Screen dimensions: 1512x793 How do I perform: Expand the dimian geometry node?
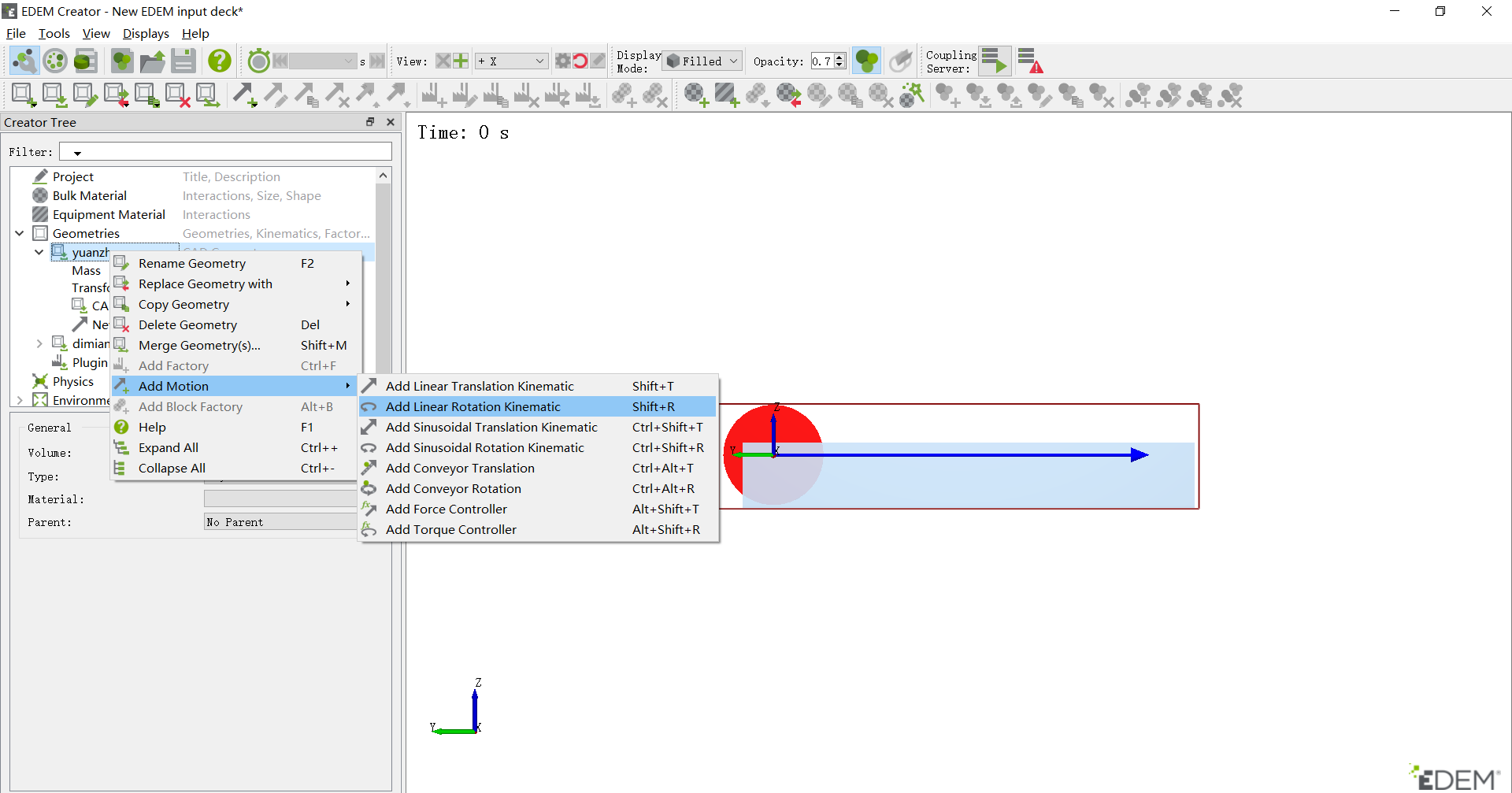coord(39,343)
